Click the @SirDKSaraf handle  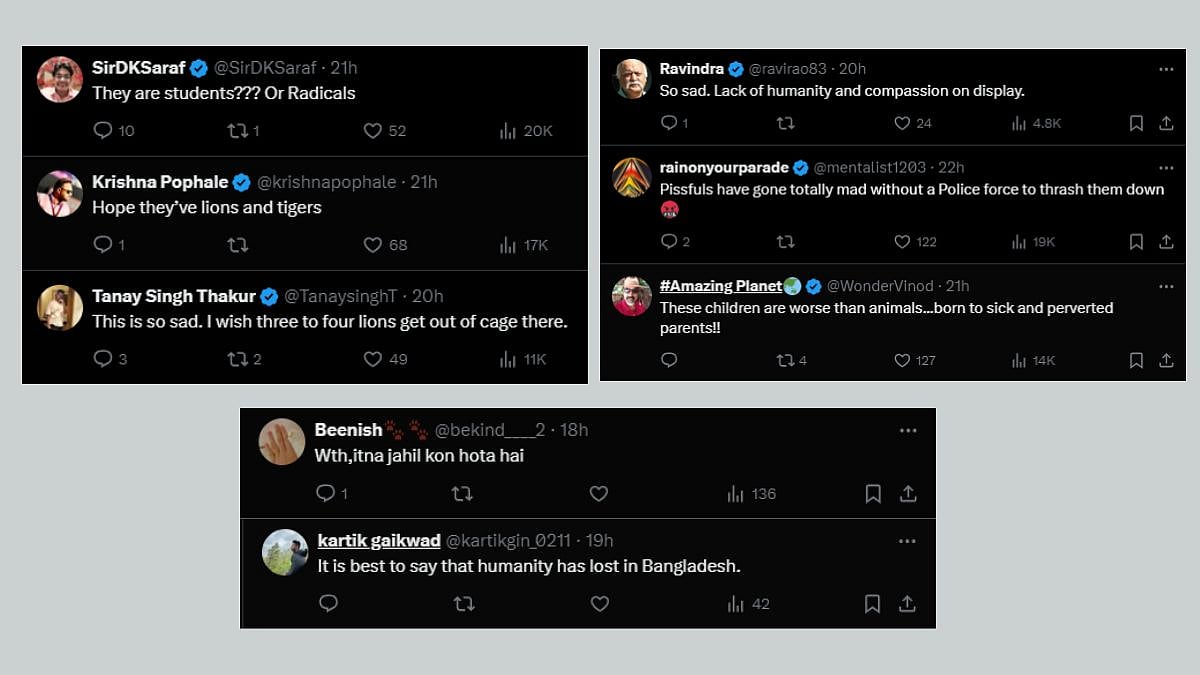(265, 68)
